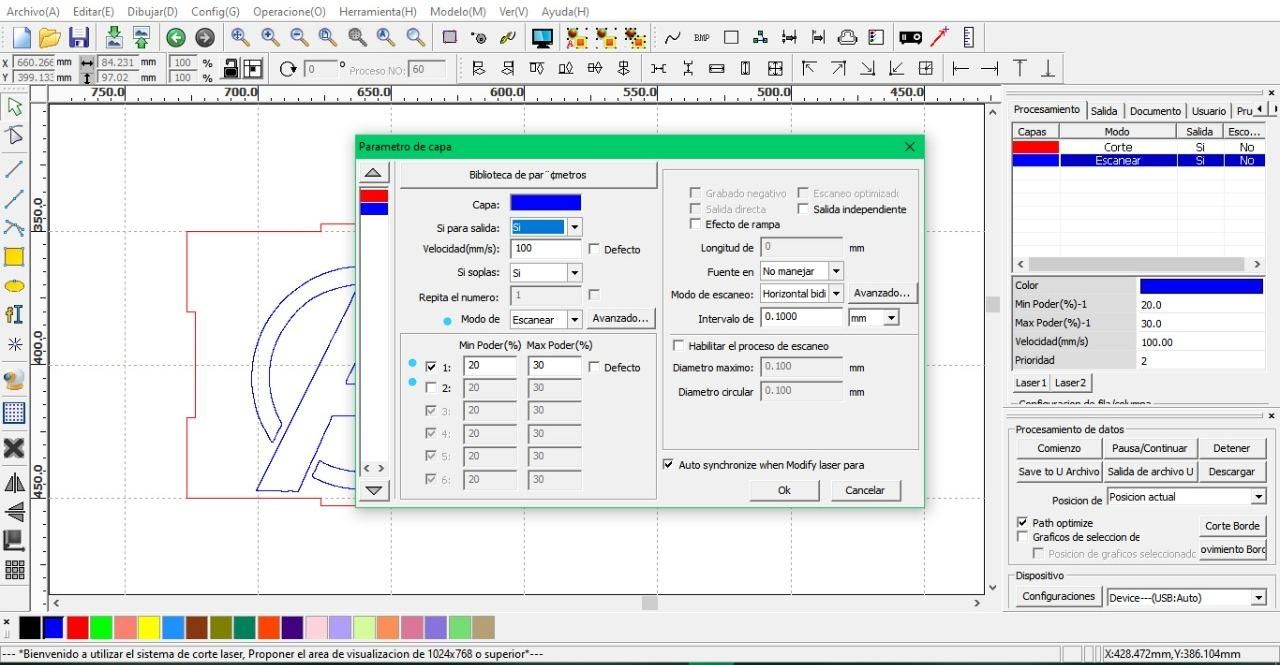1280x665 pixels.
Task: Enable Efecto de rampa checkbox
Action: pos(695,224)
